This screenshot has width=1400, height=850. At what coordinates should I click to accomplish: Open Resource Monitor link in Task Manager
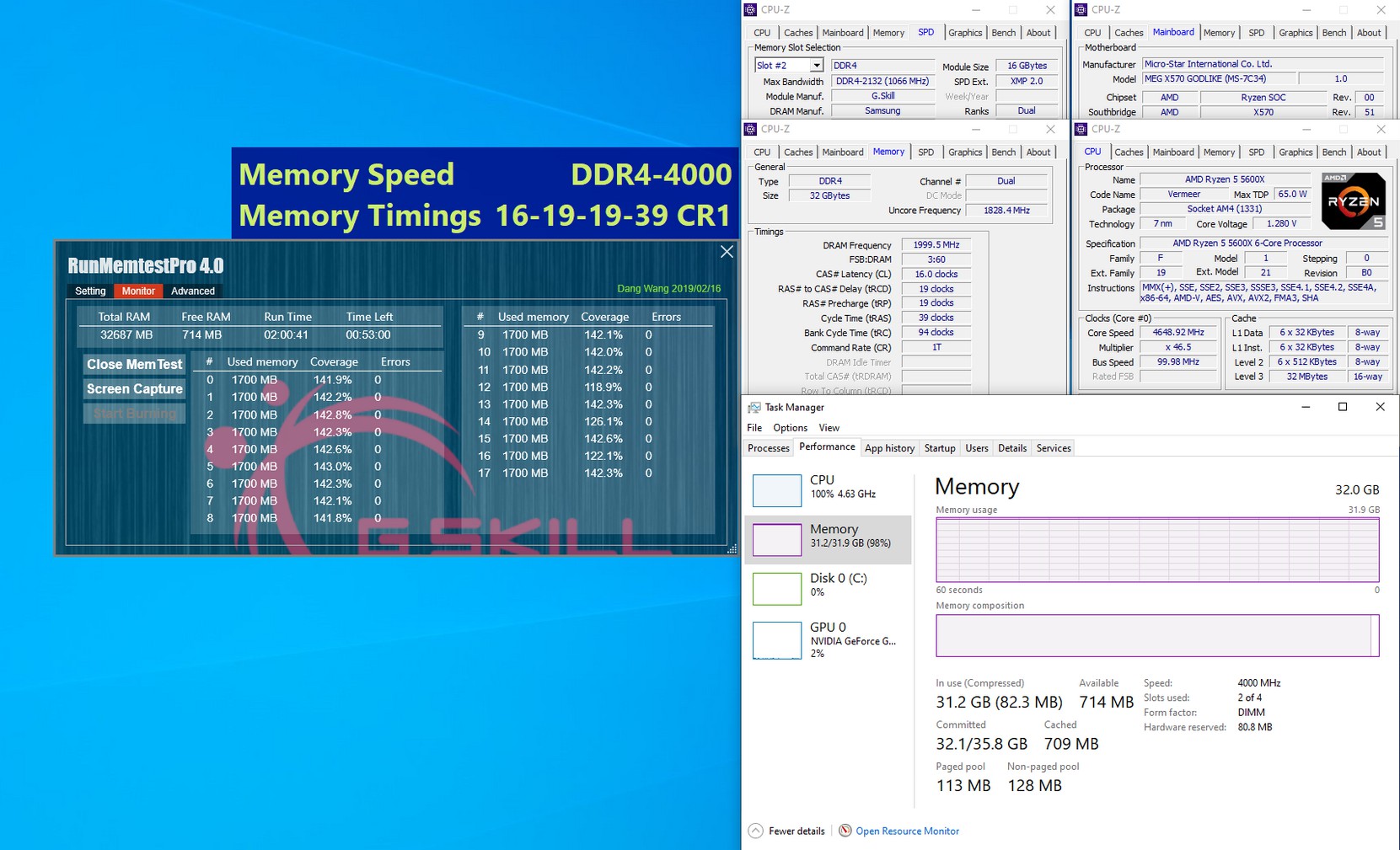(907, 831)
